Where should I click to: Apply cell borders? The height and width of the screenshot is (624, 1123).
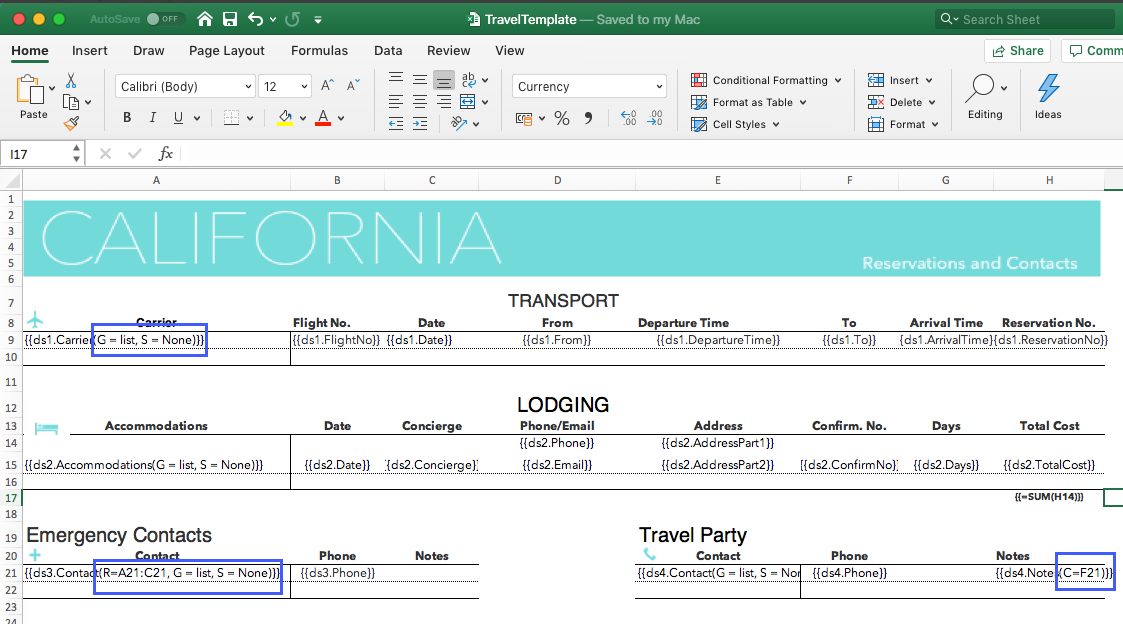pos(231,117)
